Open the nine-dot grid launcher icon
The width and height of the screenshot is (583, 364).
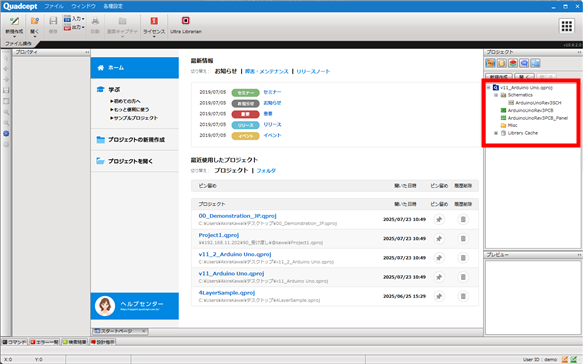567,26
